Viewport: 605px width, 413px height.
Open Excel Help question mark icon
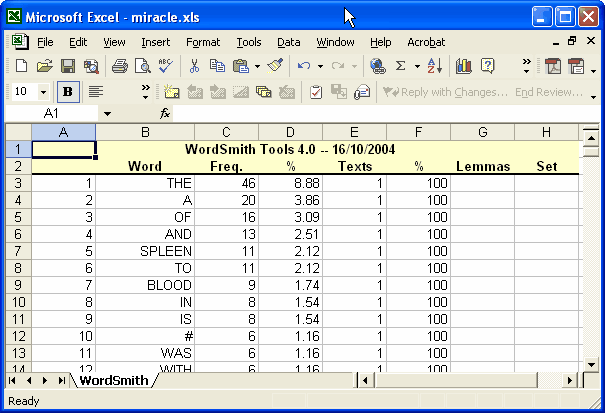tap(487, 66)
